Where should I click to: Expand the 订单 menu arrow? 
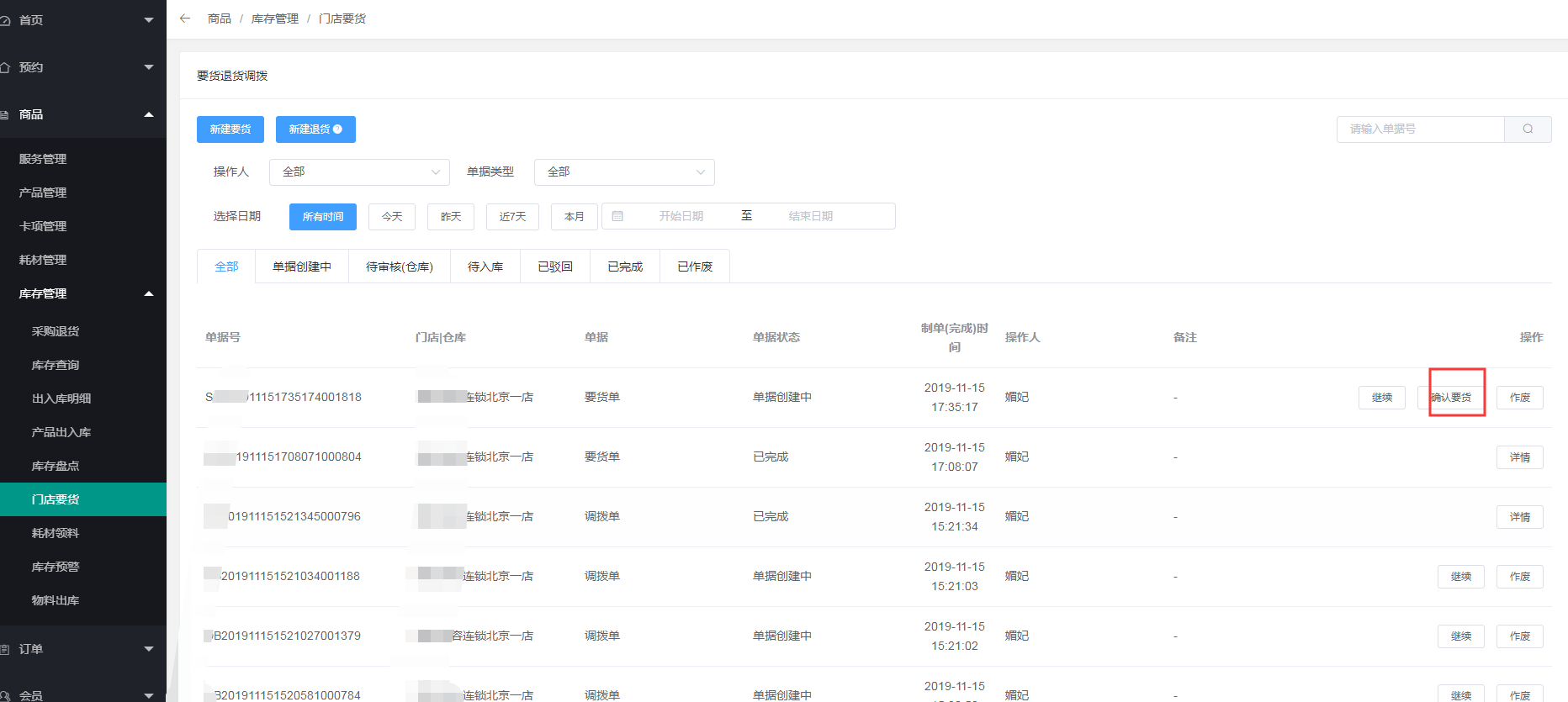[149, 649]
